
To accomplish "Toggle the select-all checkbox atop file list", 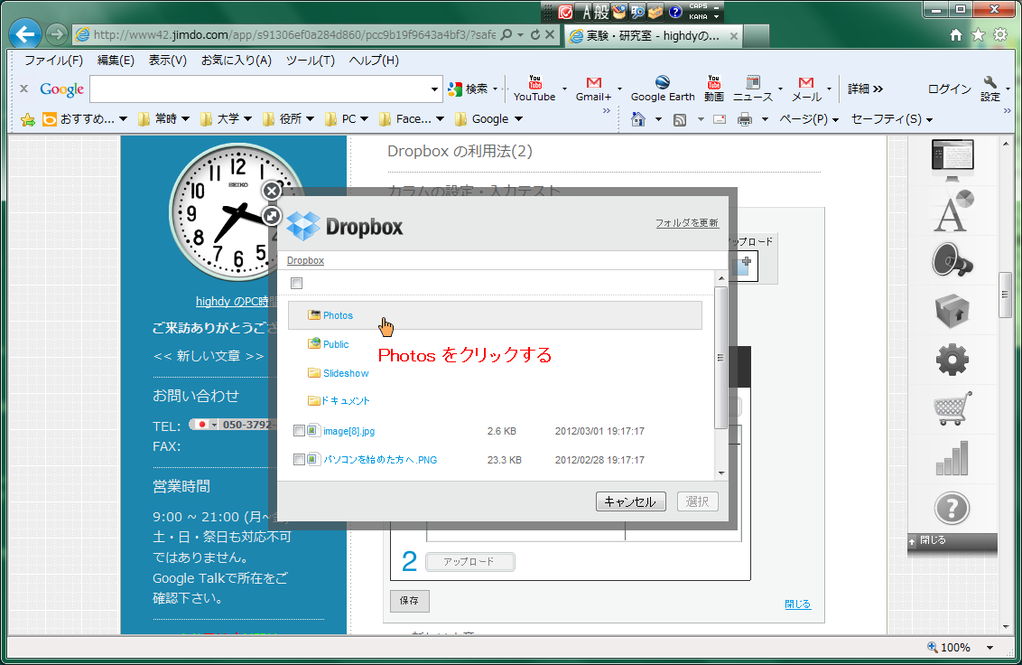I will [297, 283].
